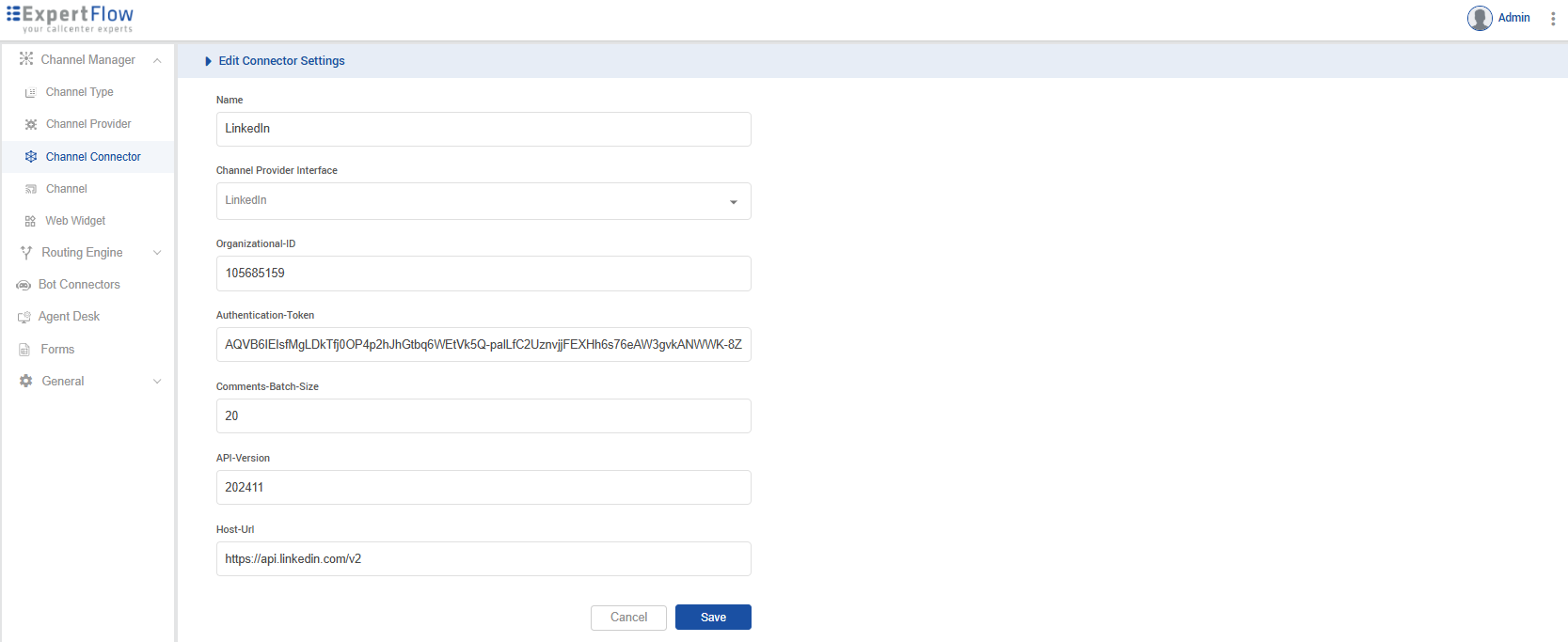Click the Channel Provider sidebar icon
This screenshot has height=642, width=1568.
point(30,124)
